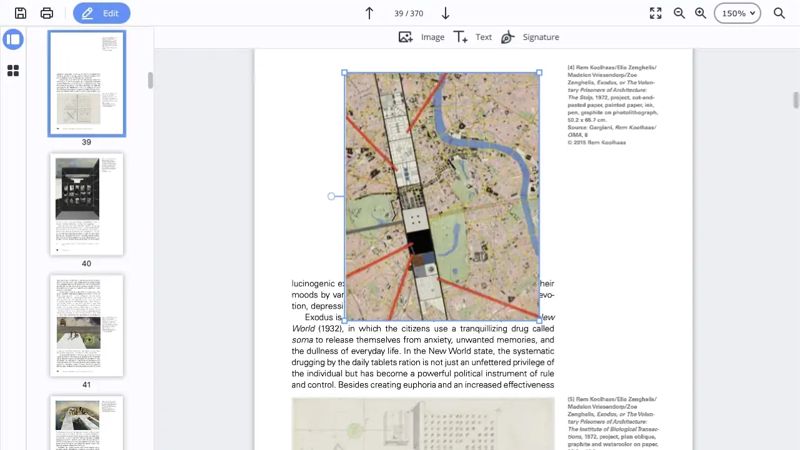Click the zoom out magnifier
800x450 pixels.
coord(679,13)
